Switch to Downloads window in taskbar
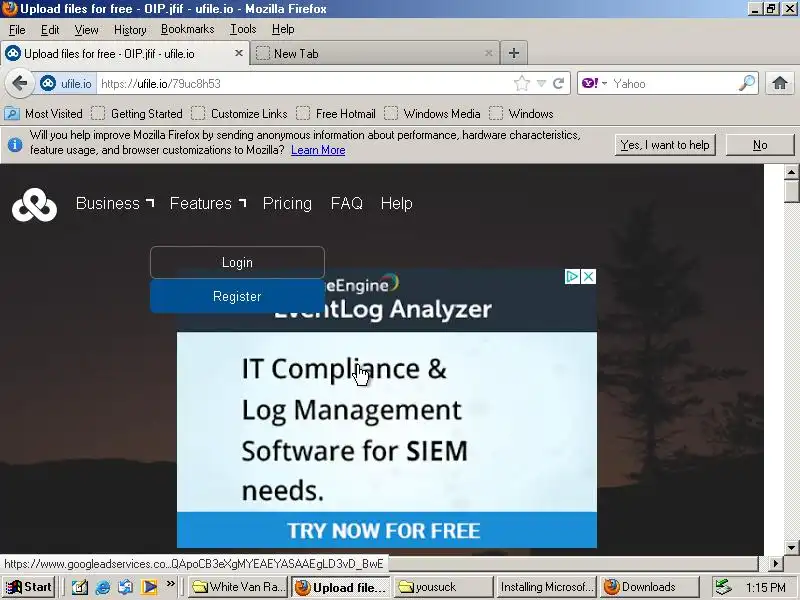This screenshot has width=800, height=600. pyautogui.click(x=649, y=587)
